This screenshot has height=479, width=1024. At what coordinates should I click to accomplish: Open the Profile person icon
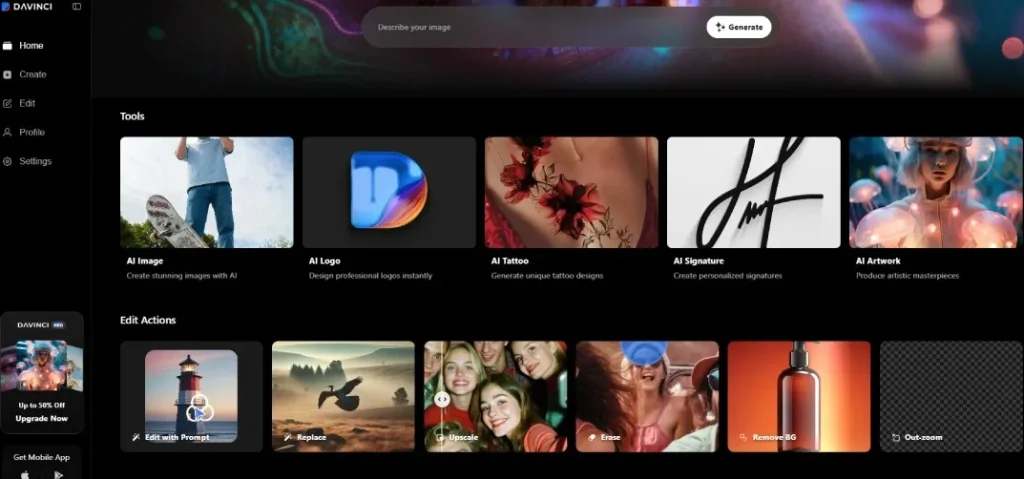point(8,133)
